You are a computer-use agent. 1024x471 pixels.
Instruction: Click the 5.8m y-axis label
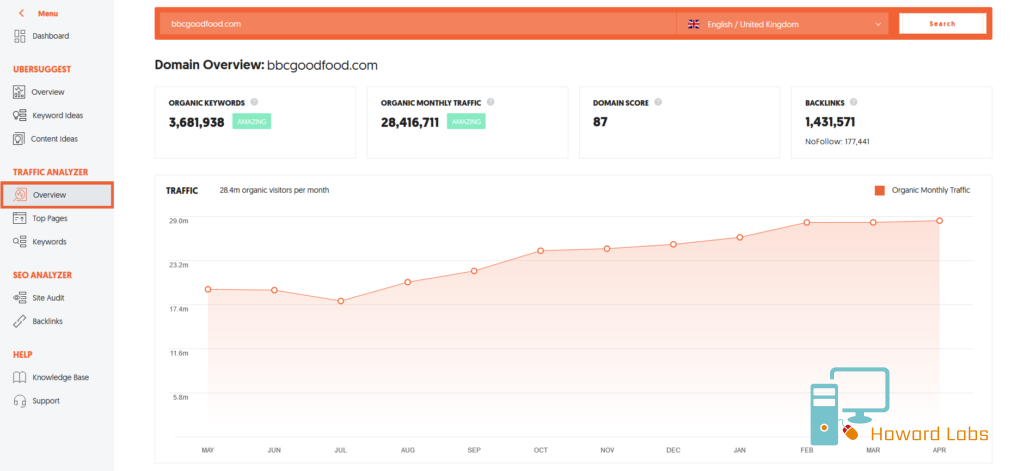pos(180,397)
